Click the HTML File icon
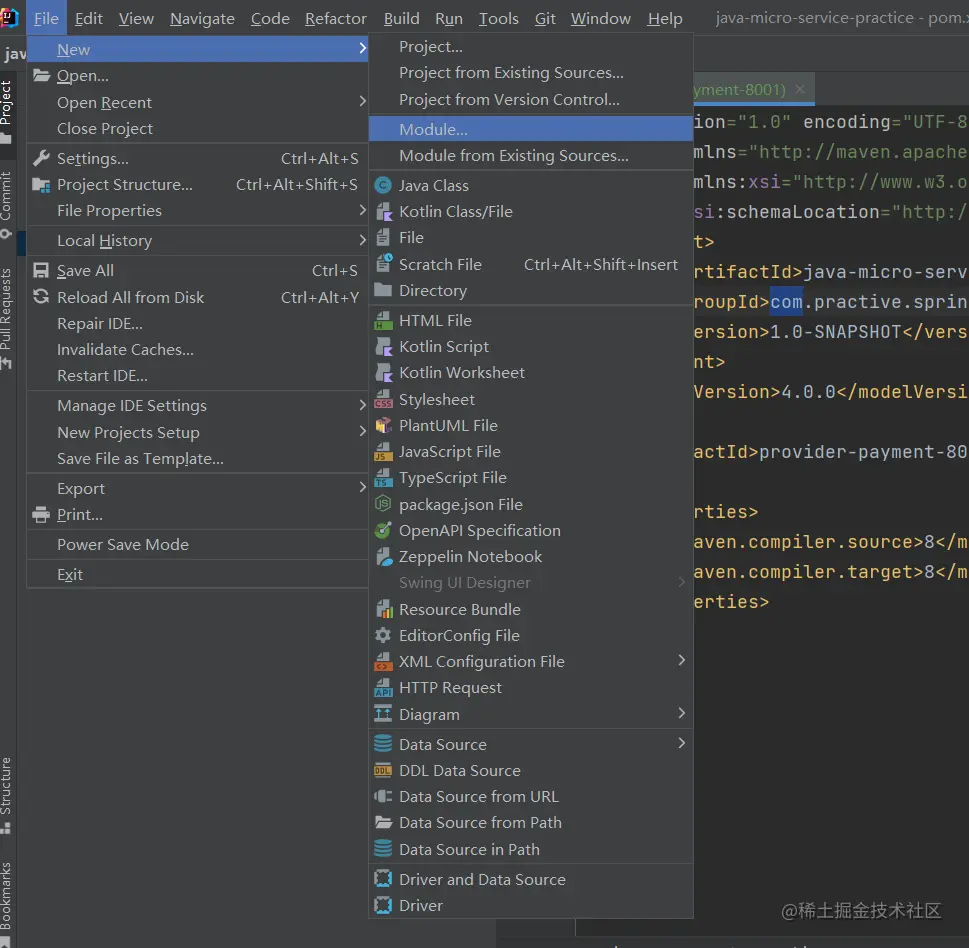This screenshot has width=969, height=948. pyautogui.click(x=383, y=320)
